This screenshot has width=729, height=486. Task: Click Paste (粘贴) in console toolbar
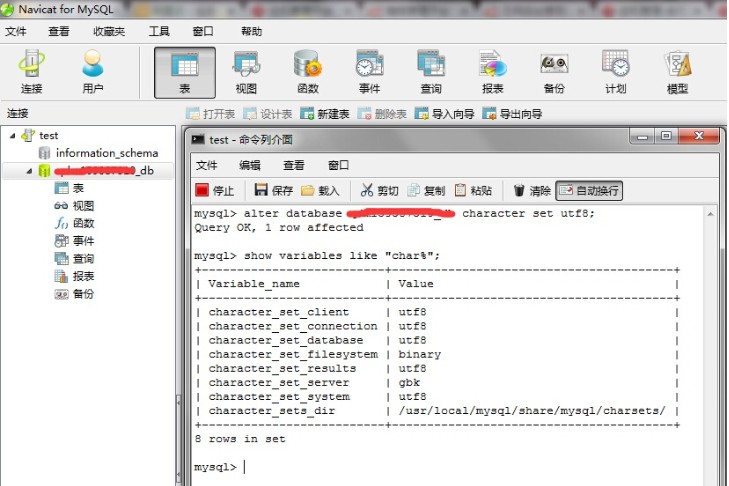coord(473,190)
